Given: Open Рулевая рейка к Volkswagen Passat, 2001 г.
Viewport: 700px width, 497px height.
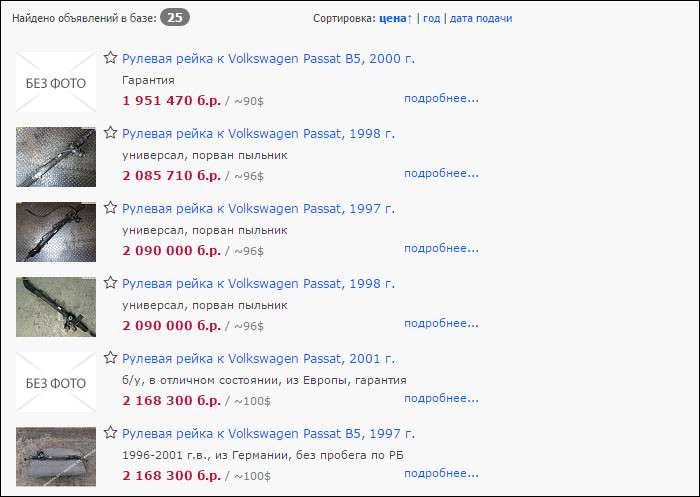Looking at the screenshot, I should [258, 359].
